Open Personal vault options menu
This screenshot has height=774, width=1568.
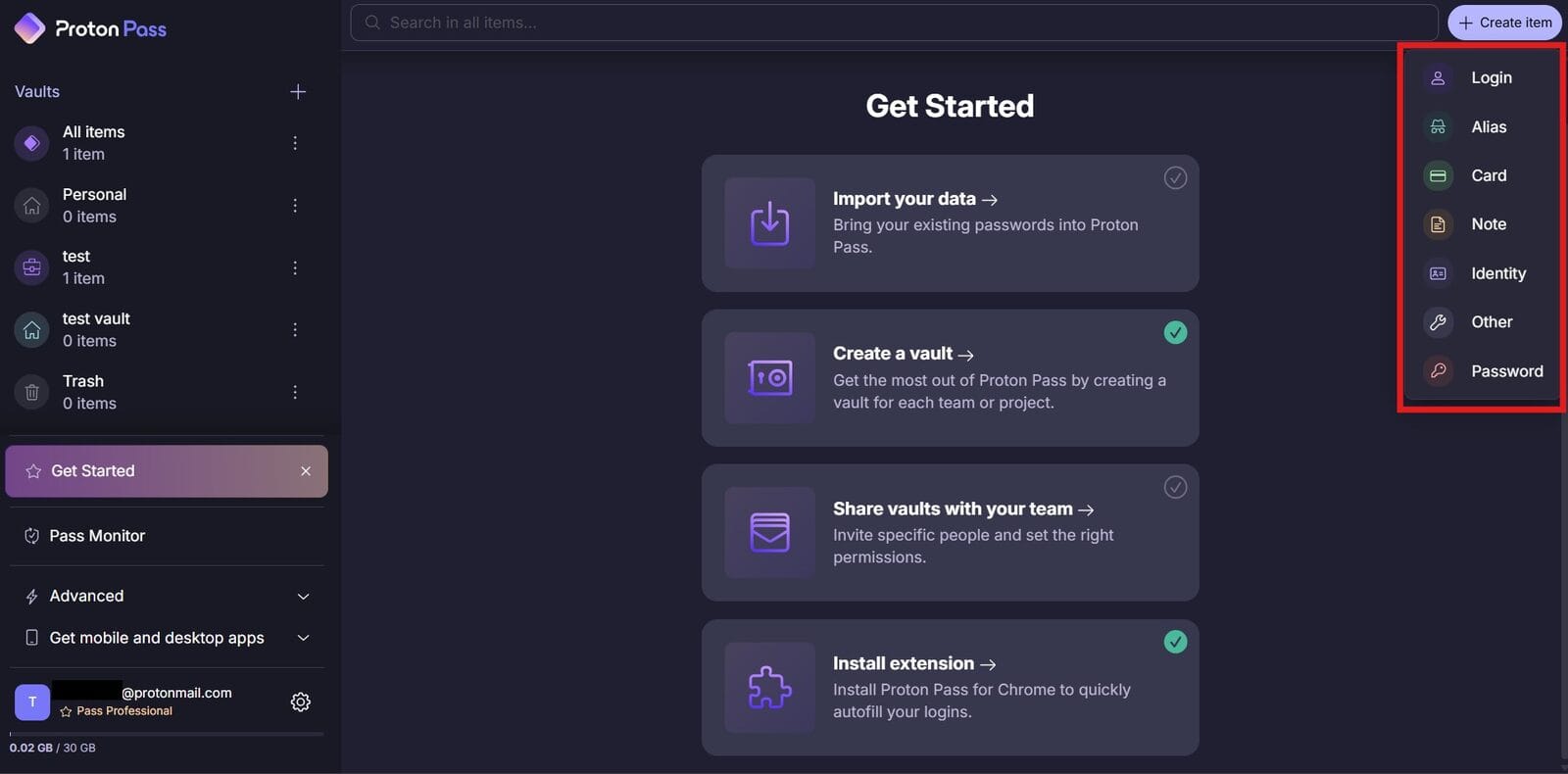295,206
